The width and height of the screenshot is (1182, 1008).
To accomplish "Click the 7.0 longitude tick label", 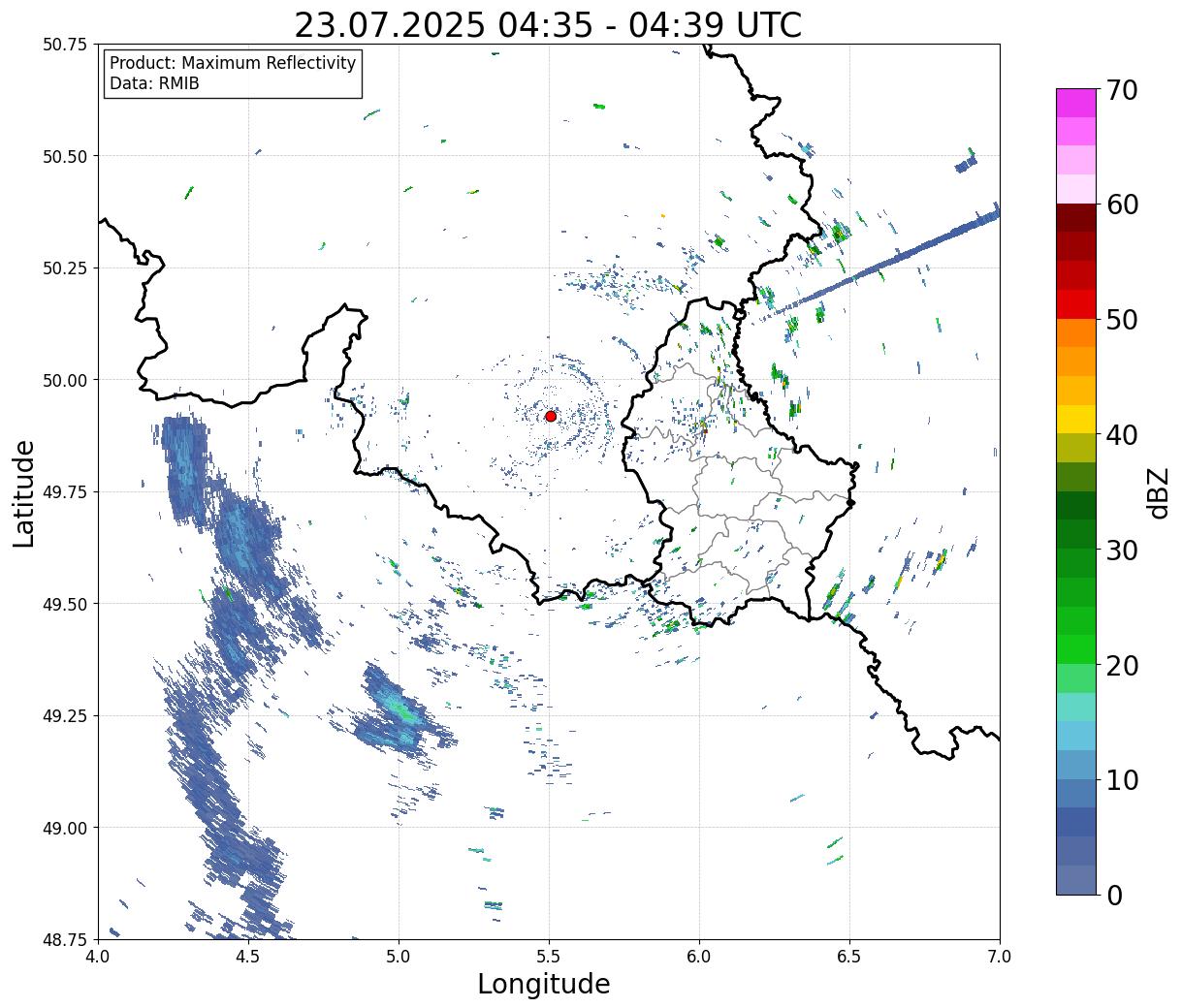I will 1000,957.
